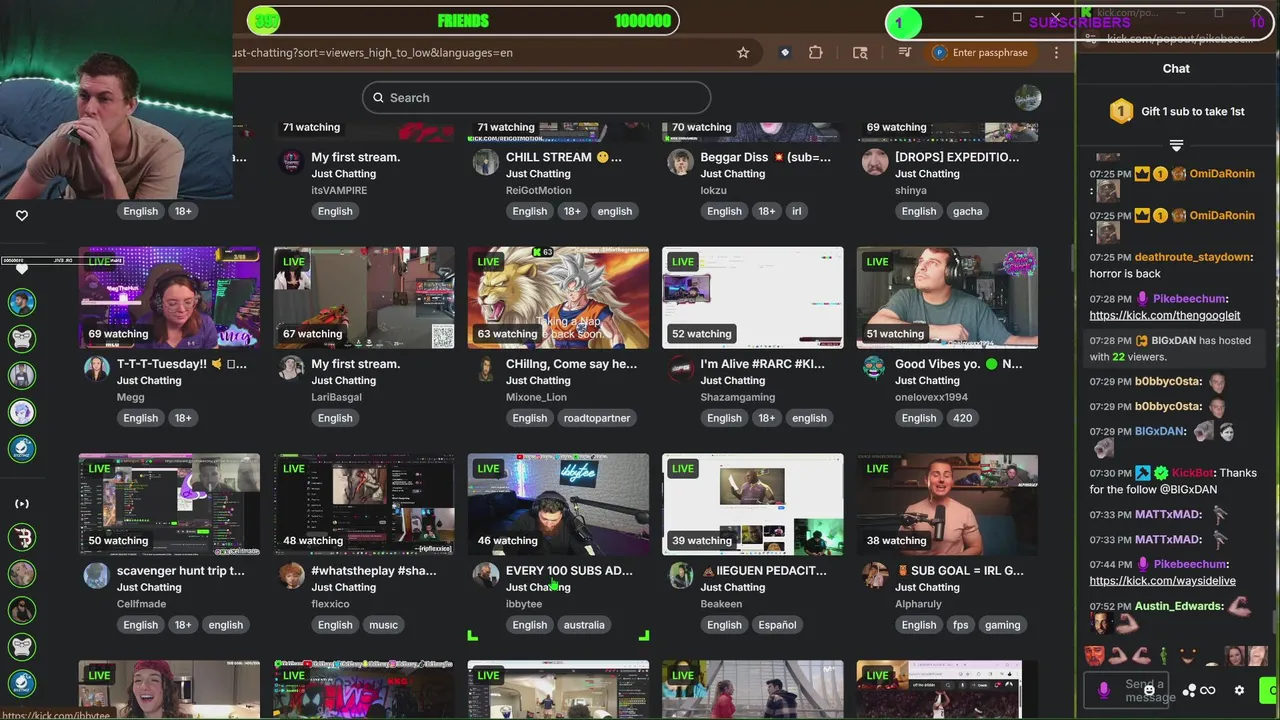Open Cellfmade's scavenger hunt stream thumbnail

169,505
